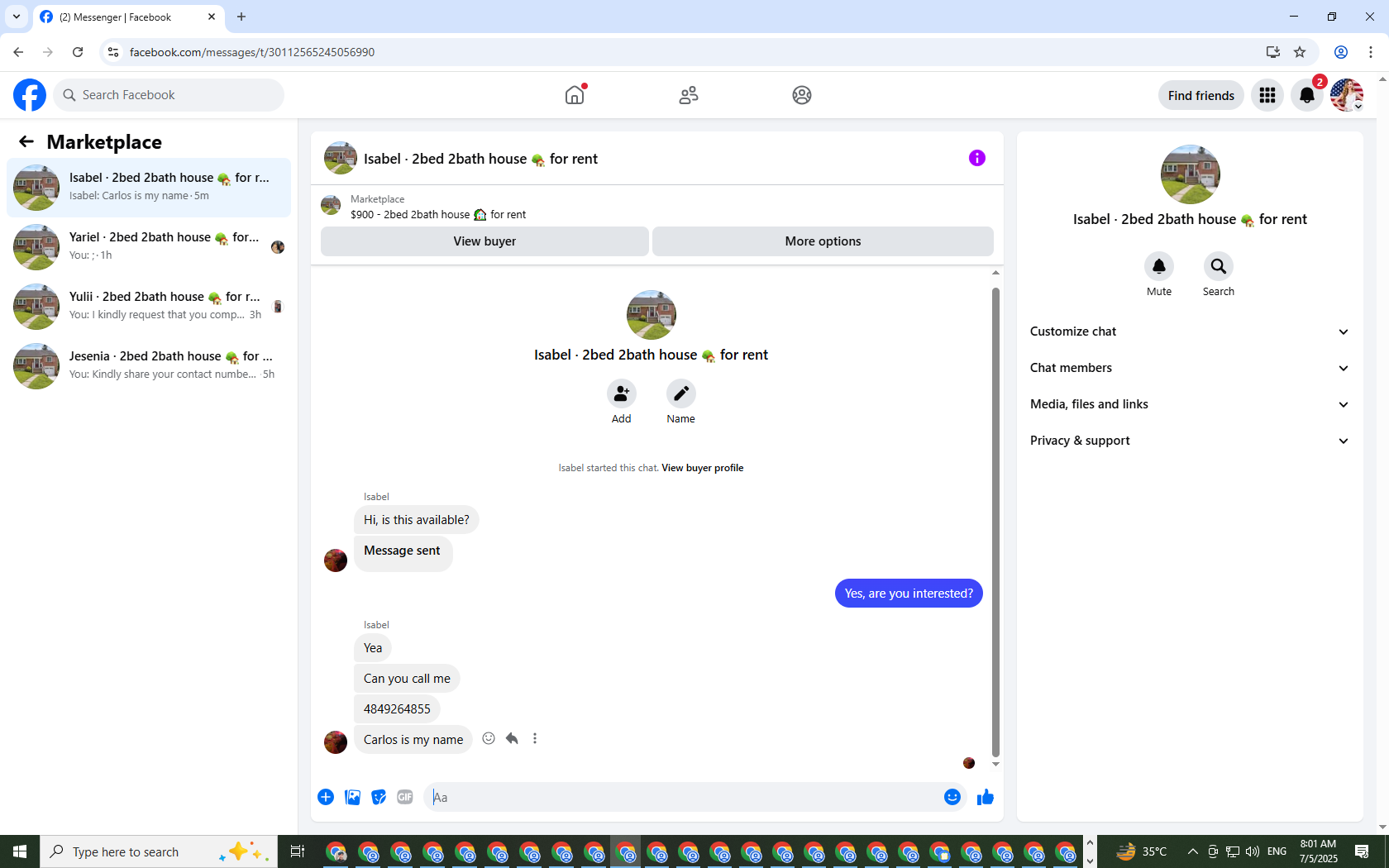Reply to 'Carlos is my name' message

512,738
